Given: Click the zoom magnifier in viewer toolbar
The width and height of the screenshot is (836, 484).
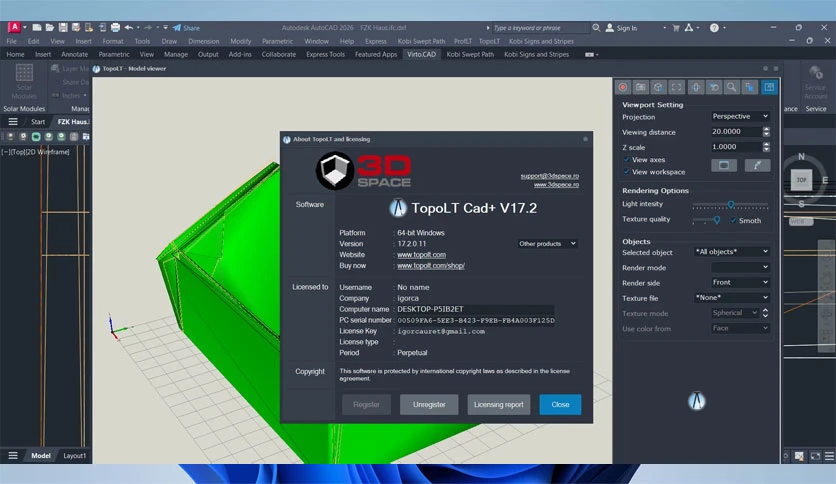Looking at the screenshot, I should 732,87.
